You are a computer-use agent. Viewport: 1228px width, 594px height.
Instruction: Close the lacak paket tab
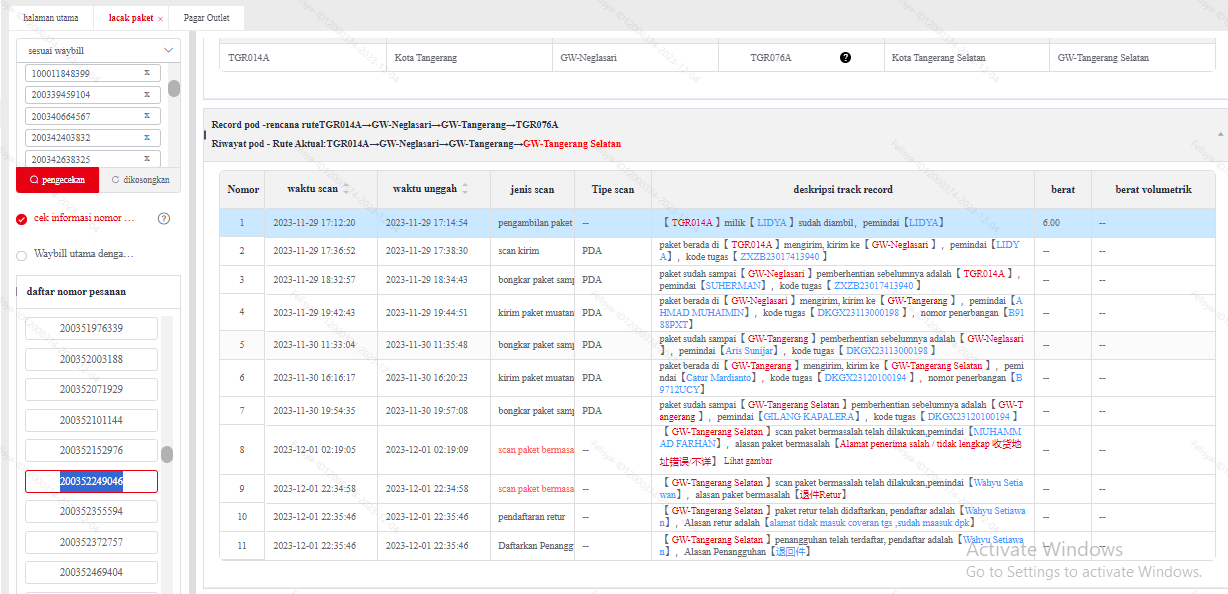[160, 19]
